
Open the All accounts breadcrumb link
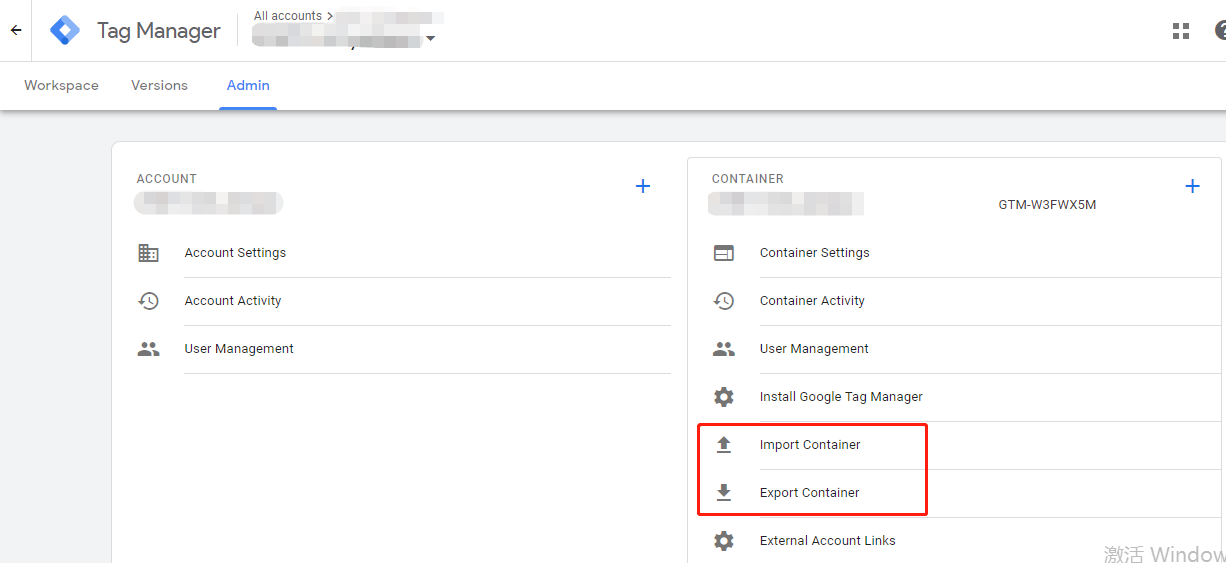[x=288, y=16]
